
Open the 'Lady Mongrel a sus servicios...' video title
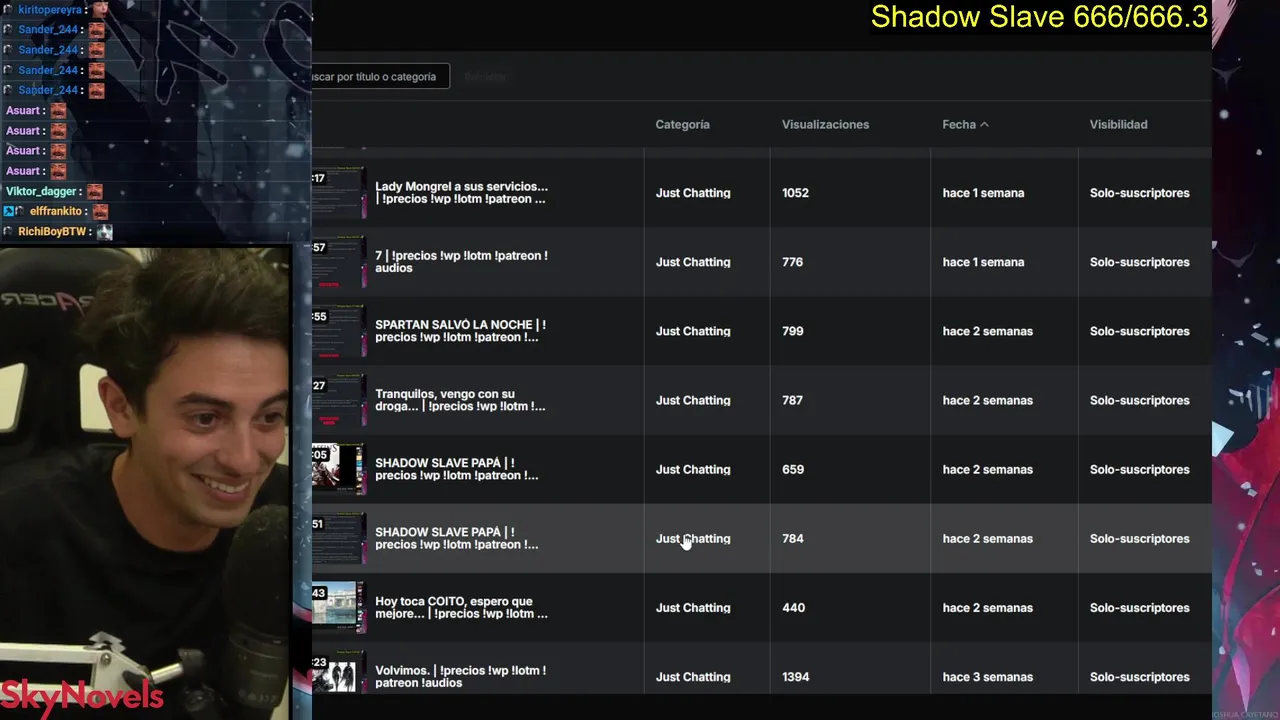click(461, 193)
